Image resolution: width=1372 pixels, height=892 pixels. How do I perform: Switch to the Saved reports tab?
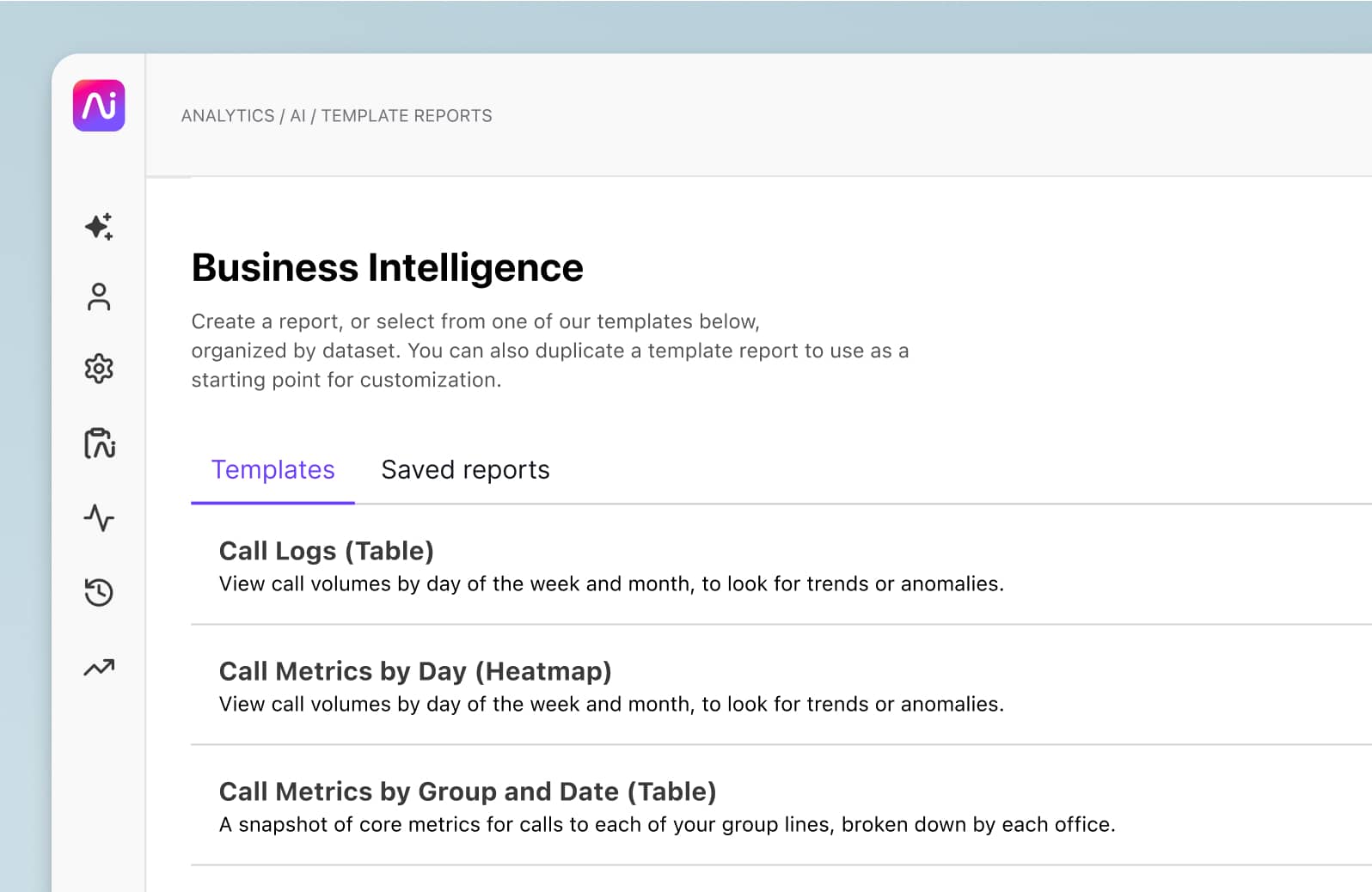coord(465,470)
